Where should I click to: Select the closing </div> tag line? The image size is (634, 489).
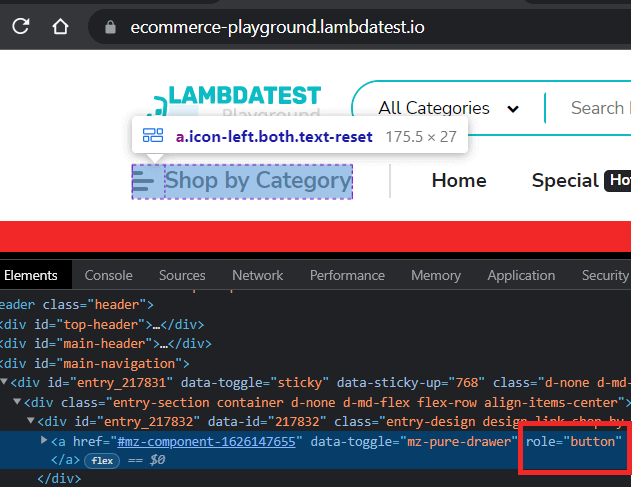[x=59, y=479]
